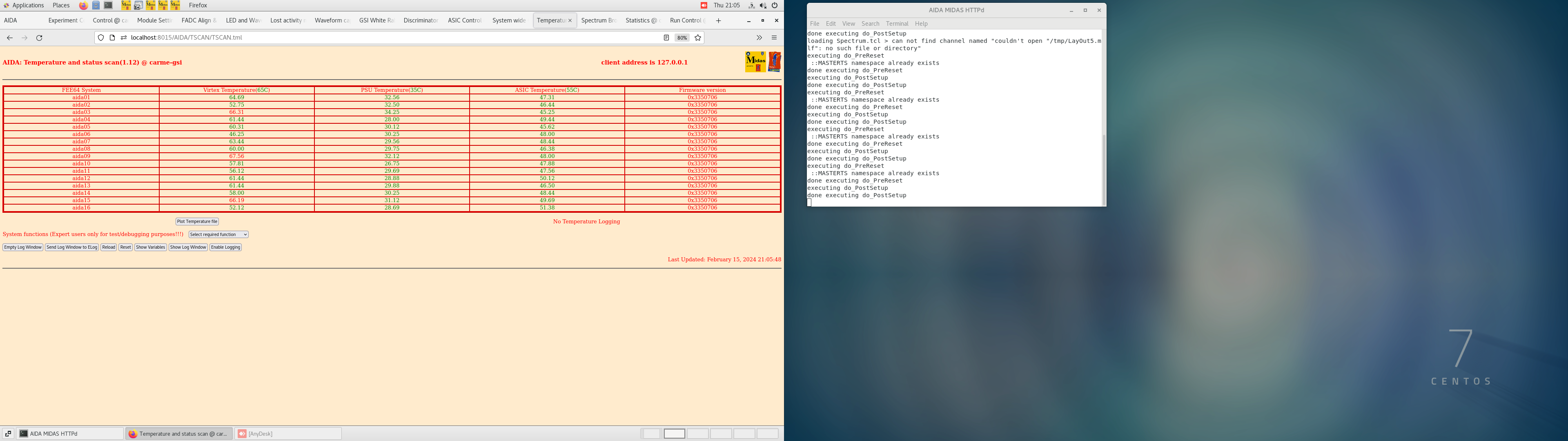Image resolution: width=1568 pixels, height=441 pixels.
Task: Click the reload page icon
Action: pos(40,38)
